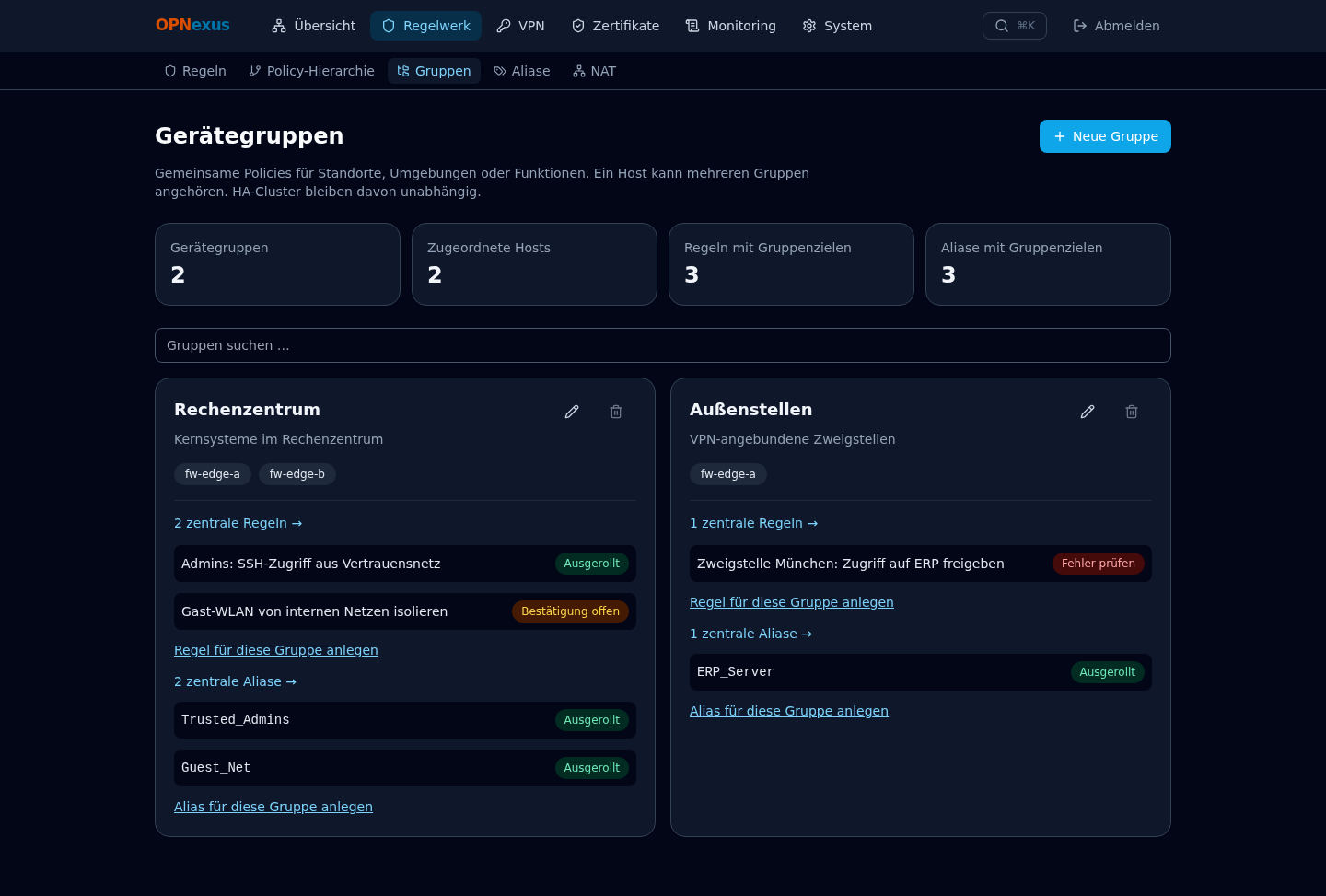Edit the Rechenzentrum group with pencil icon
This screenshot has height=896, width=1326.
[x=572, y=412]
